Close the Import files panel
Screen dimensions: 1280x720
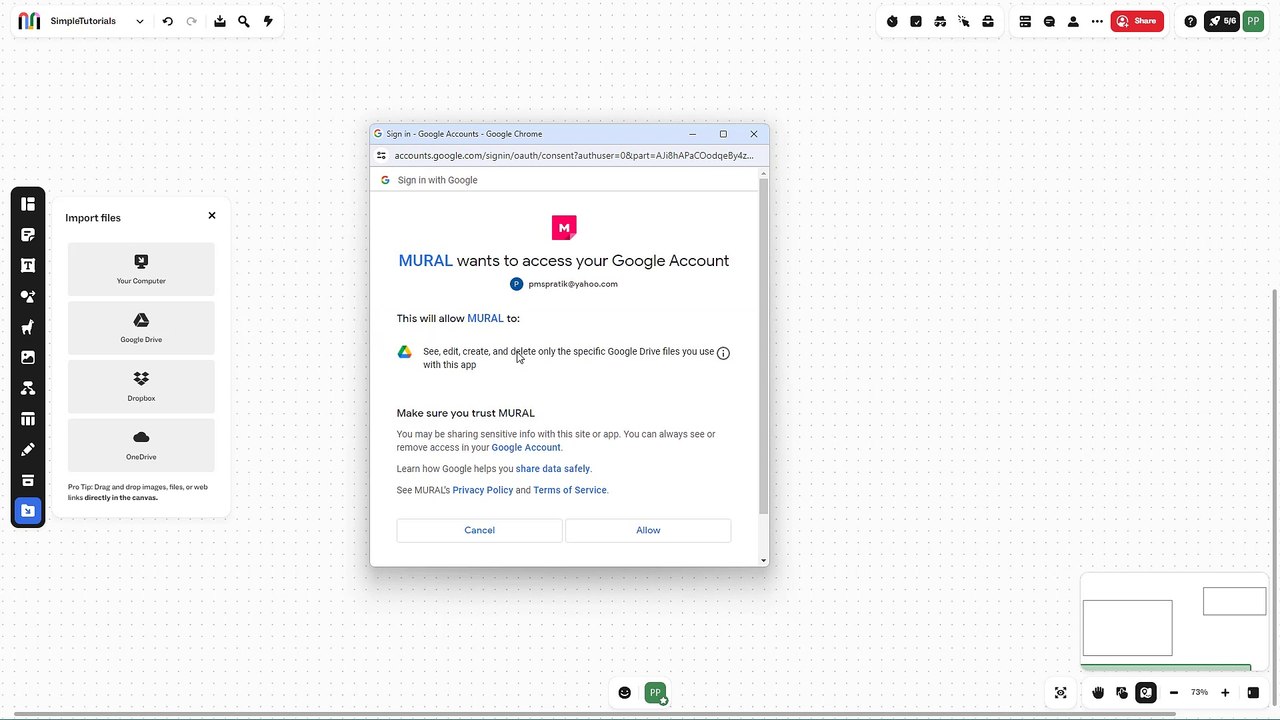point(212,215)
